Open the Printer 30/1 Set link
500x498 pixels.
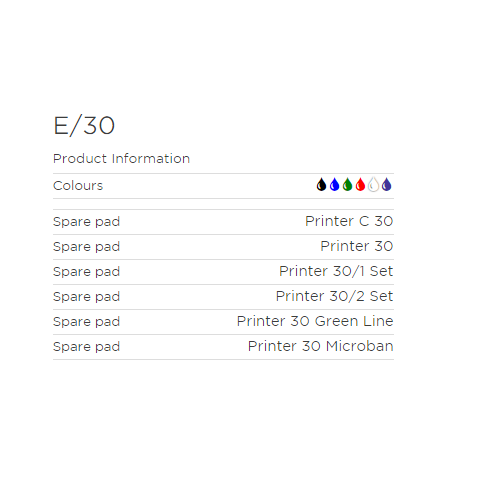[x=336, y=271]
